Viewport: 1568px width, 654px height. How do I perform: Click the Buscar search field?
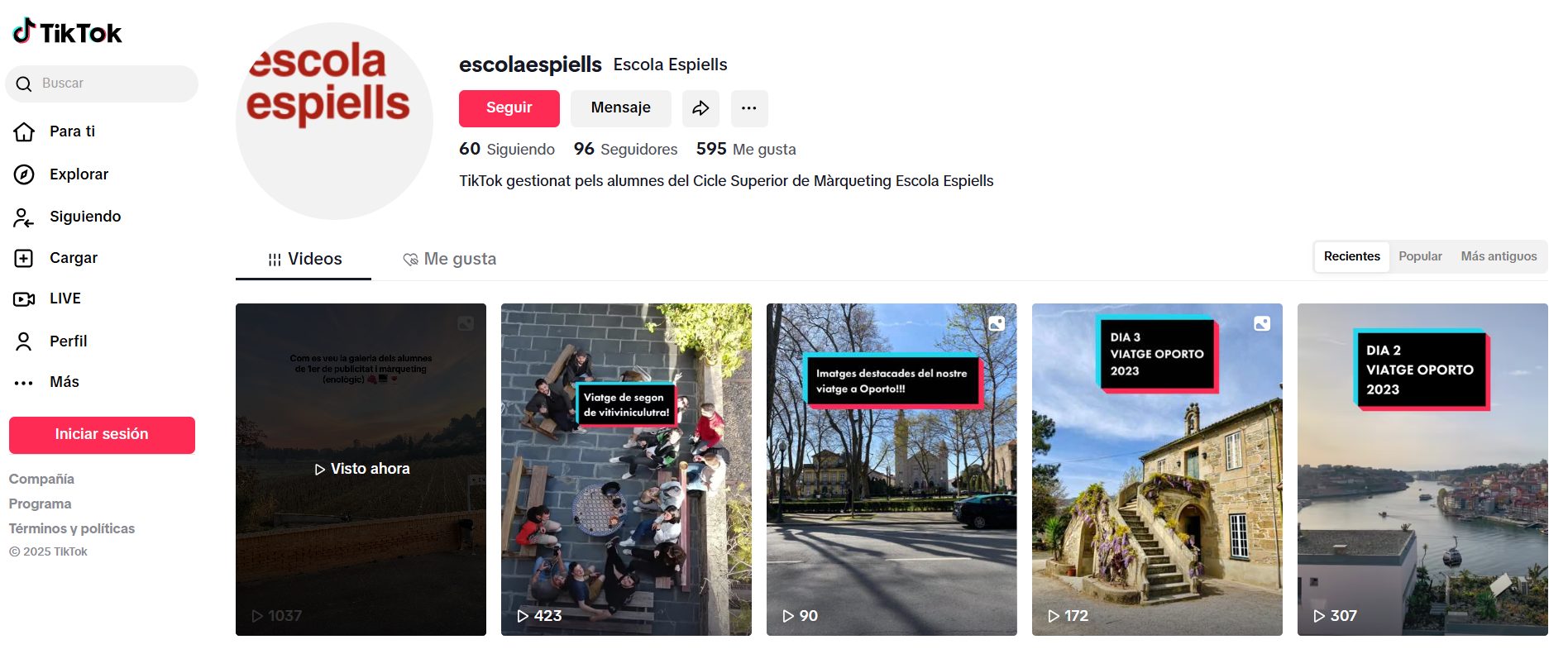coord(102,84)
